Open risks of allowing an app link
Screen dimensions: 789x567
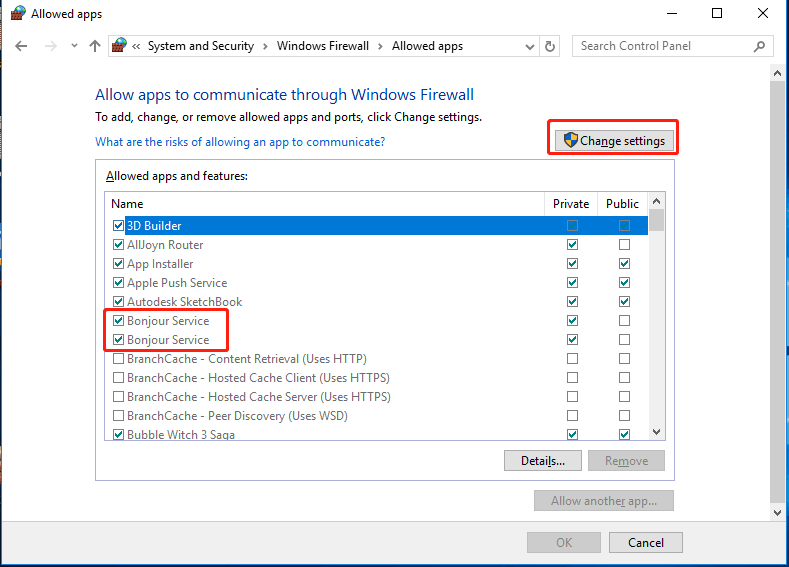click(240, 142)
